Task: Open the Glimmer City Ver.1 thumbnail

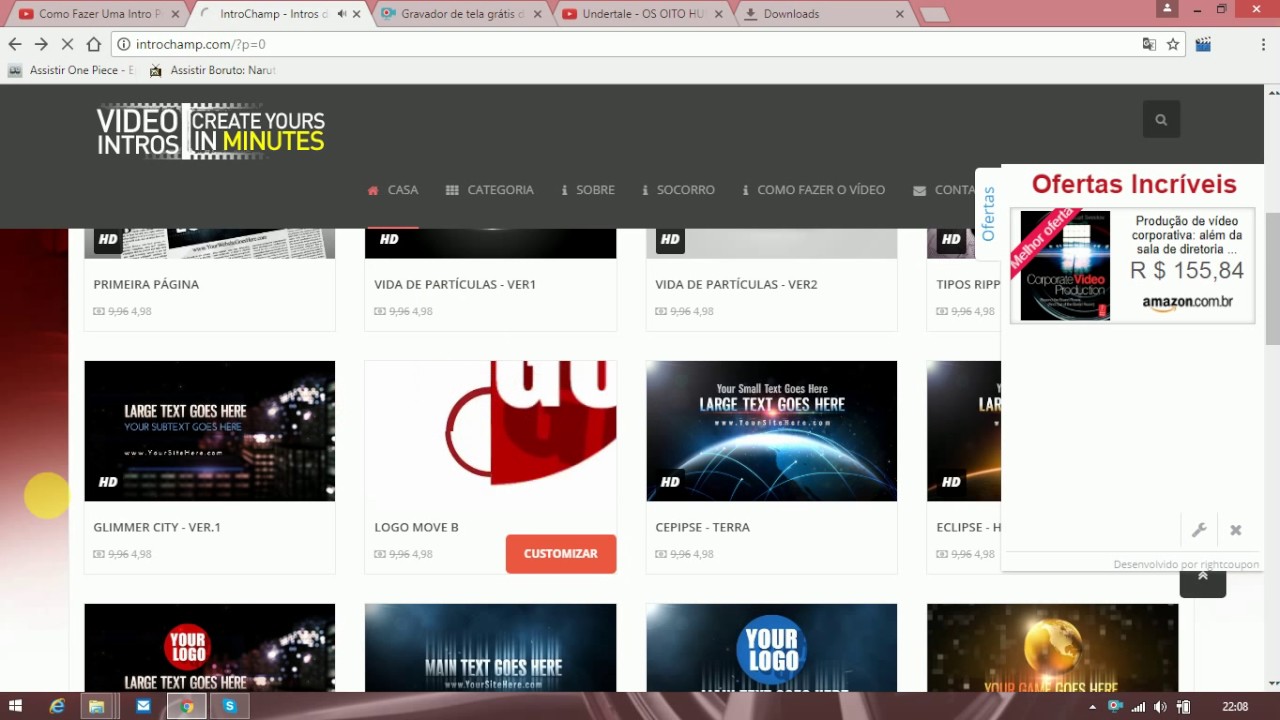Action: coord(210,431)
